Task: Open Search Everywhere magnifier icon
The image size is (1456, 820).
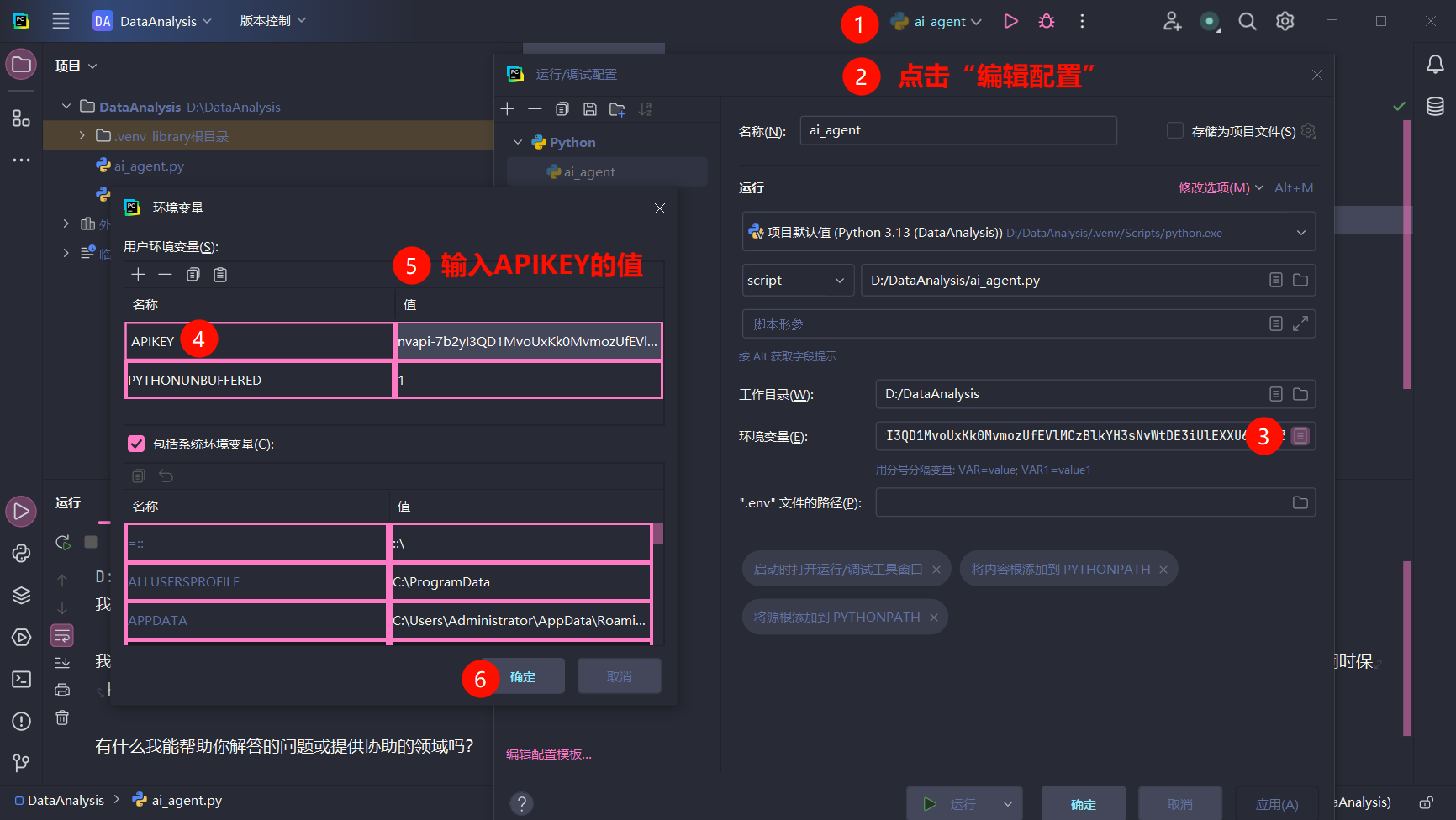Action: (x=1248, y=21)
